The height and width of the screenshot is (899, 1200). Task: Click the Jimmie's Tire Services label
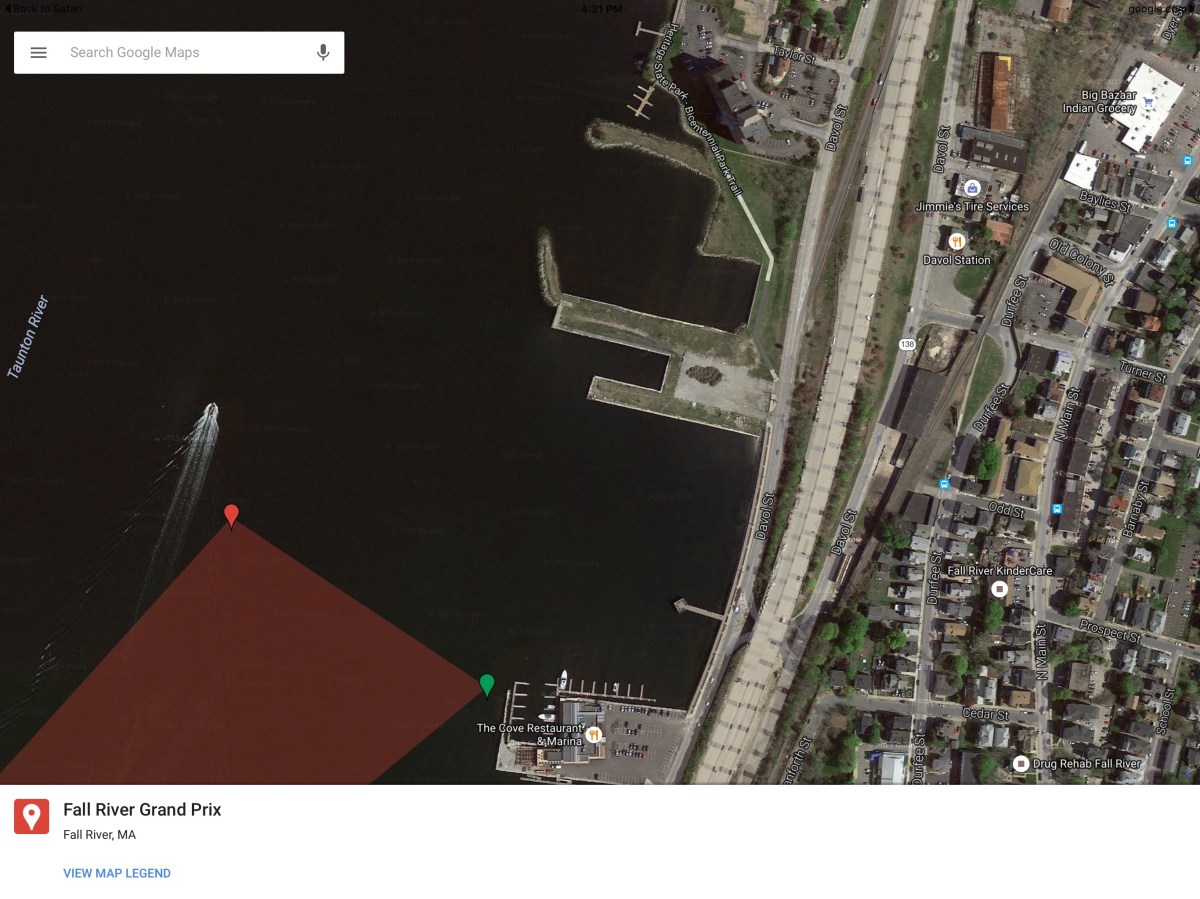971,207
